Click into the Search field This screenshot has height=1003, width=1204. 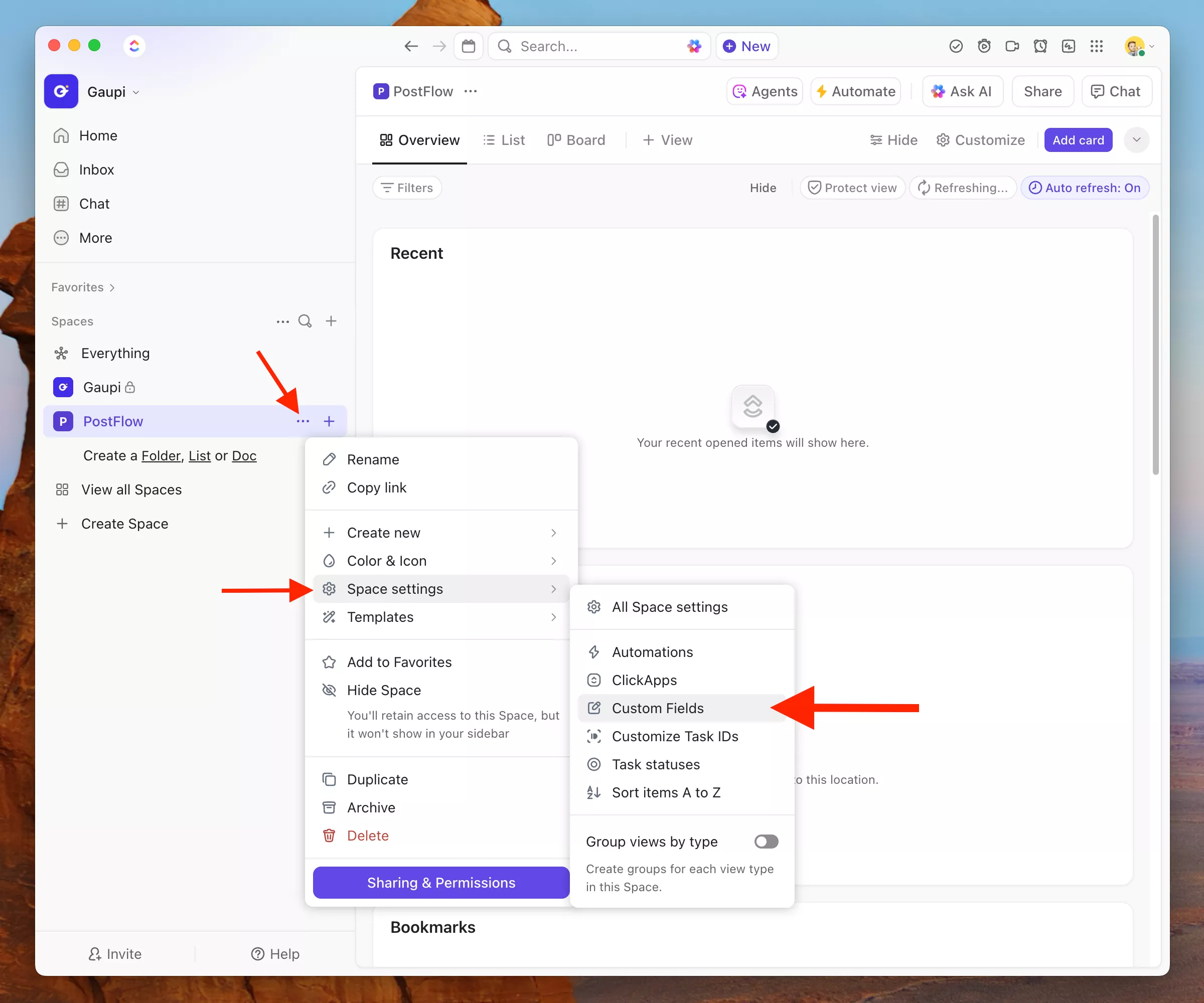[599, 46]
